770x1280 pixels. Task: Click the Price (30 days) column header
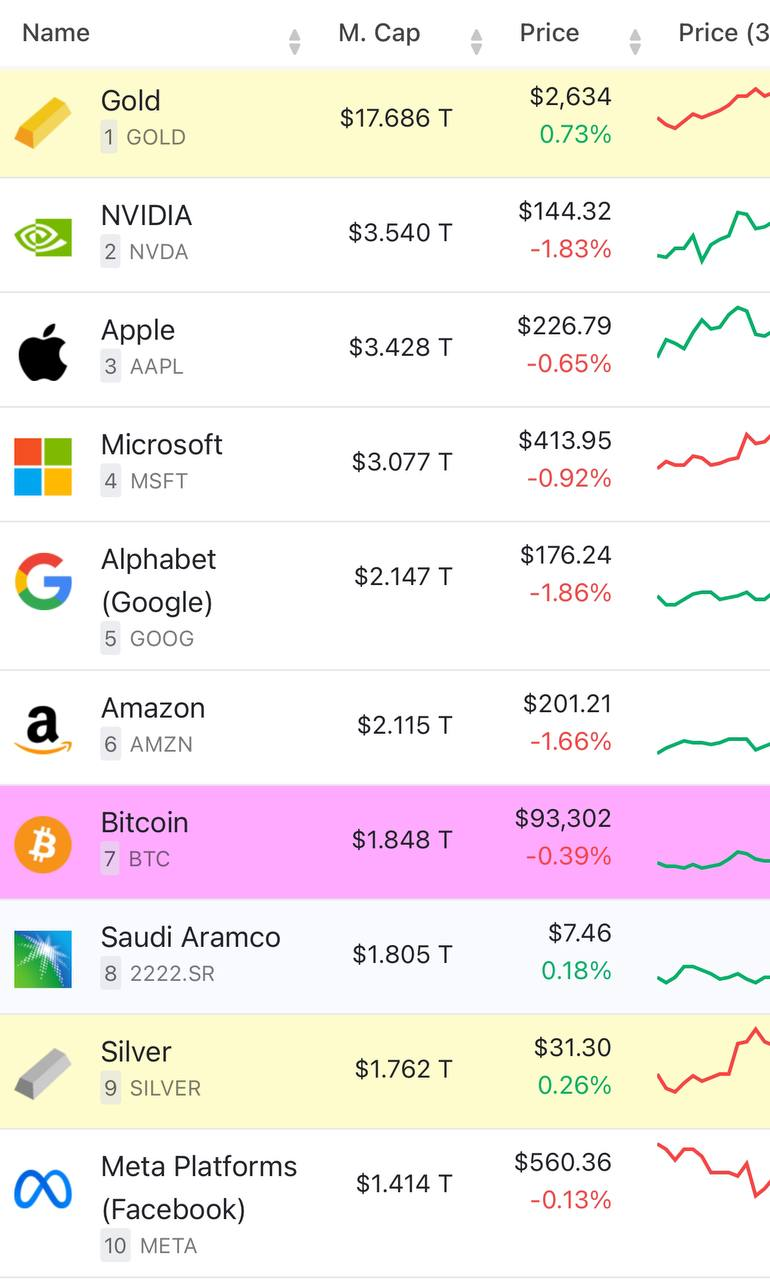pos(722,33)
